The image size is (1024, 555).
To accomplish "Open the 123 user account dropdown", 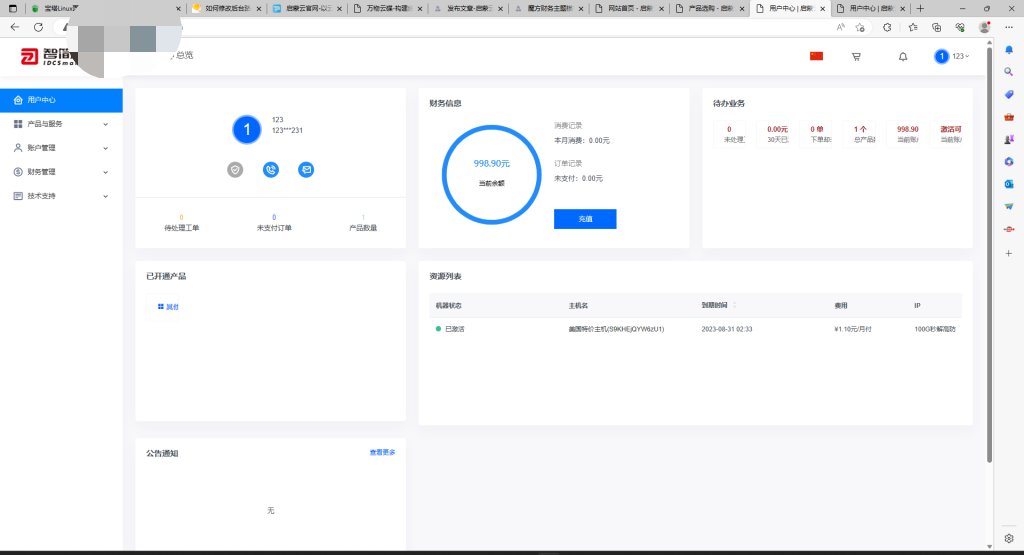I will 952,57.
